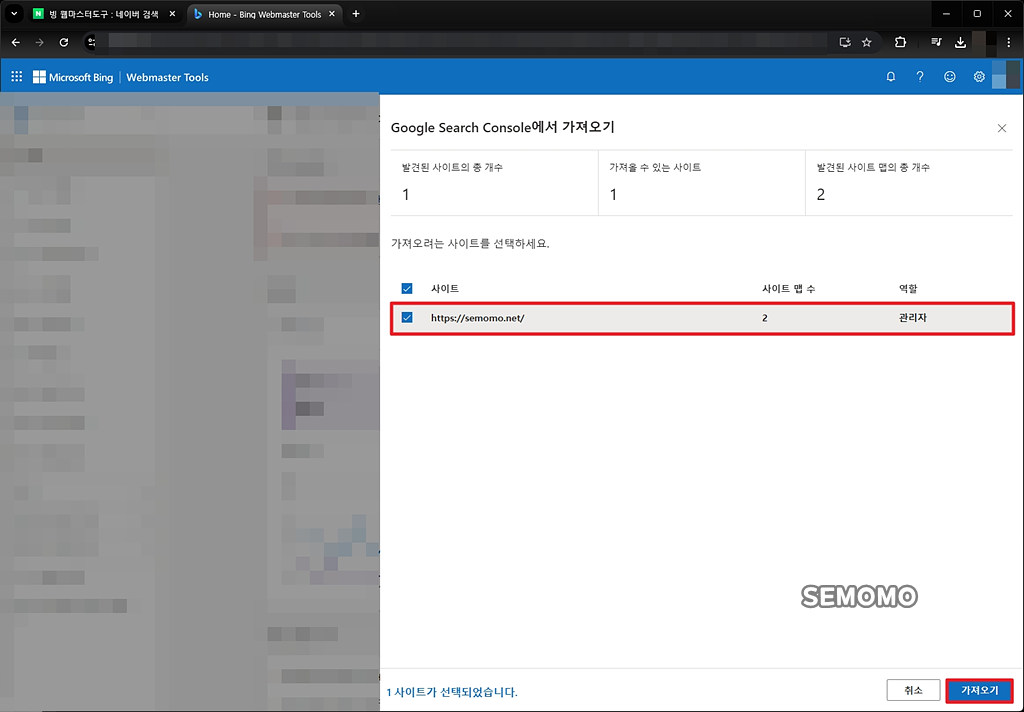1024x712 pixels.
Task: Open the help question mark icon
Action: (x=920, y=77)
